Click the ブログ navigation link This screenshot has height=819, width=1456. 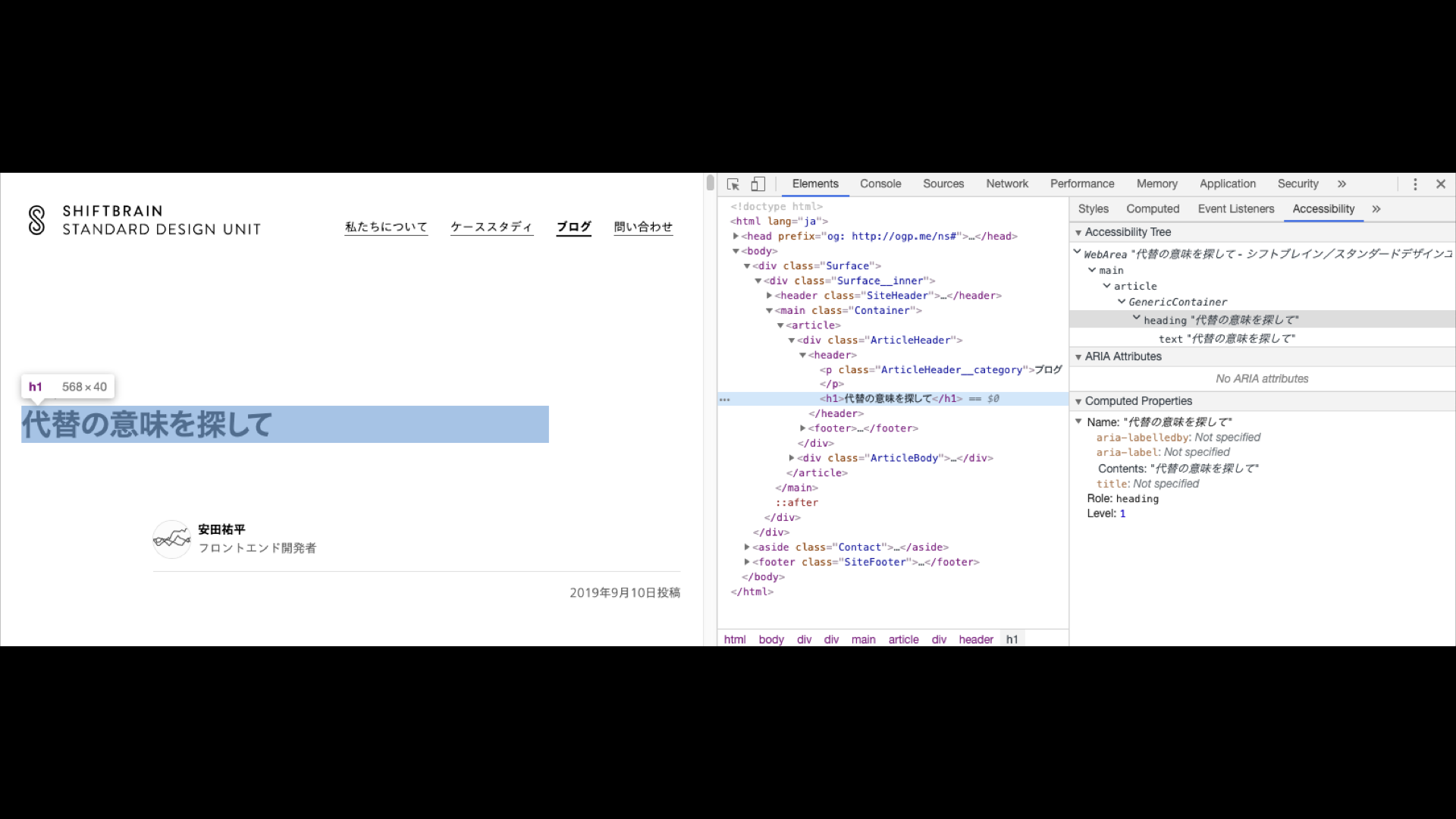click(x=574, y=226)
